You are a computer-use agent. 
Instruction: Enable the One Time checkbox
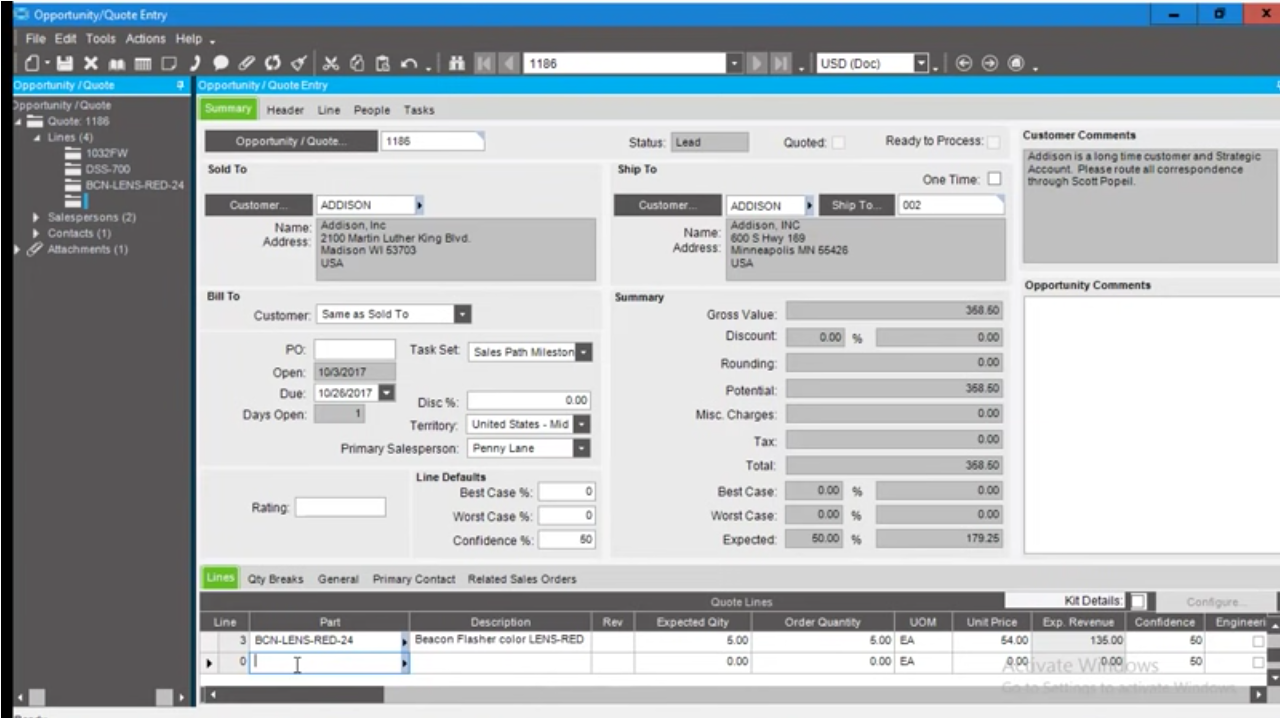994,178
